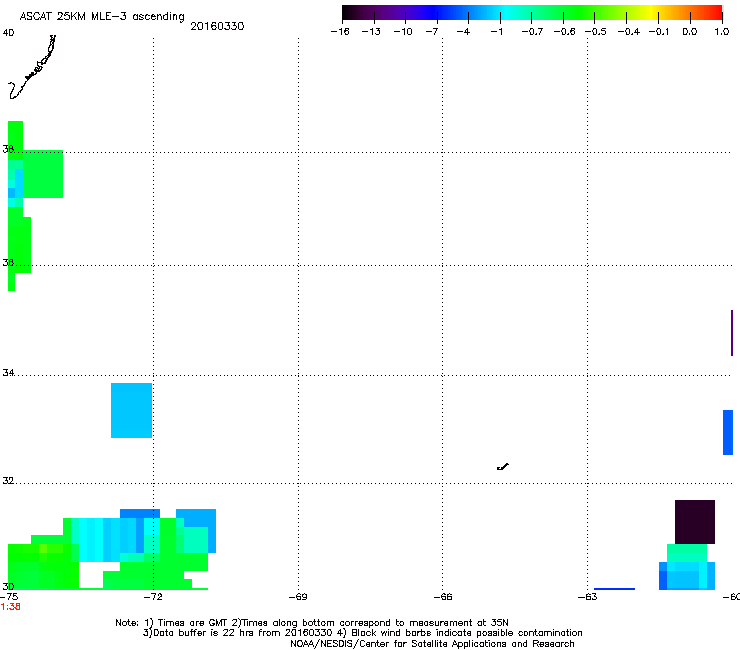
Task: Click the black wind barb symbol
Action: coord(503,466)
